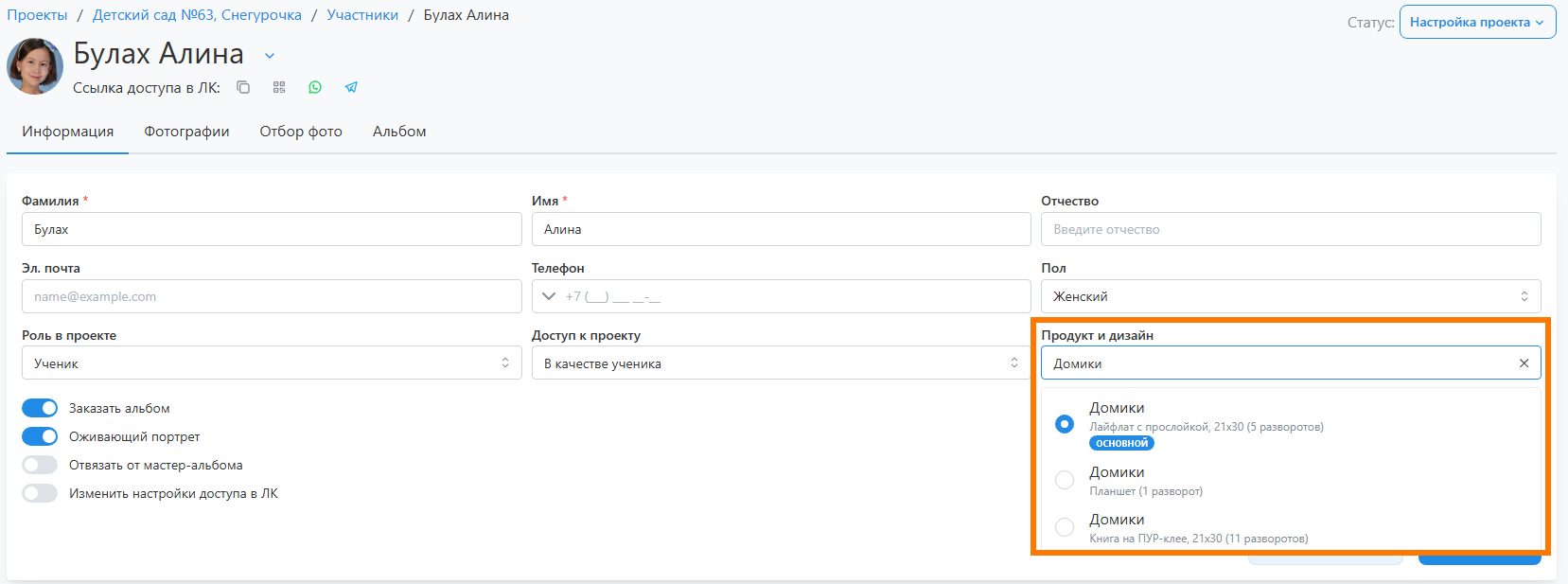Screen dimensions: 1568x584
Task: Click the participant avatar photo
Action: tap(35, 66)
